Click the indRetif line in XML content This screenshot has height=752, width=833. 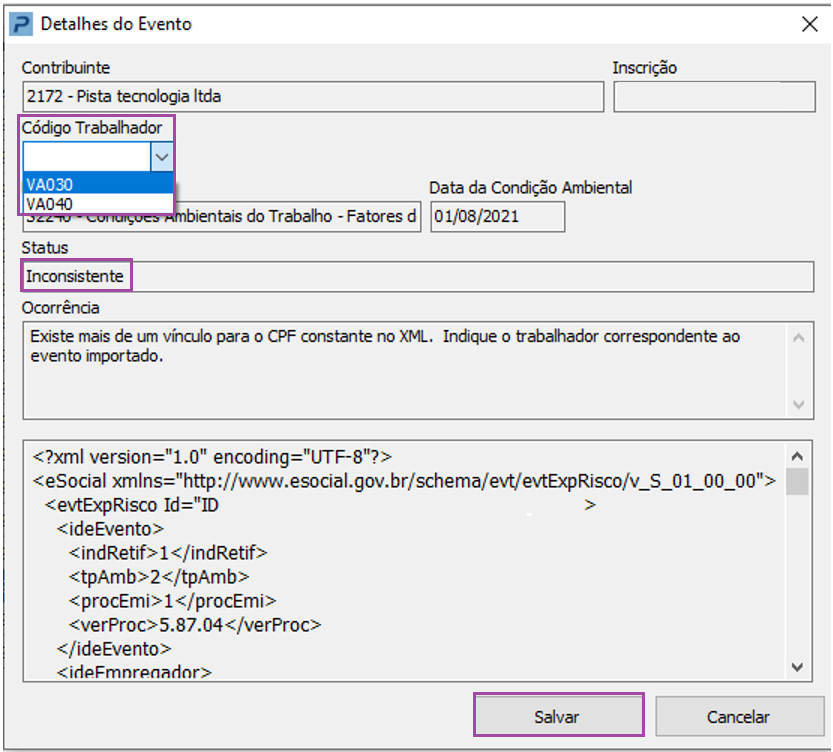coord(168,553)
